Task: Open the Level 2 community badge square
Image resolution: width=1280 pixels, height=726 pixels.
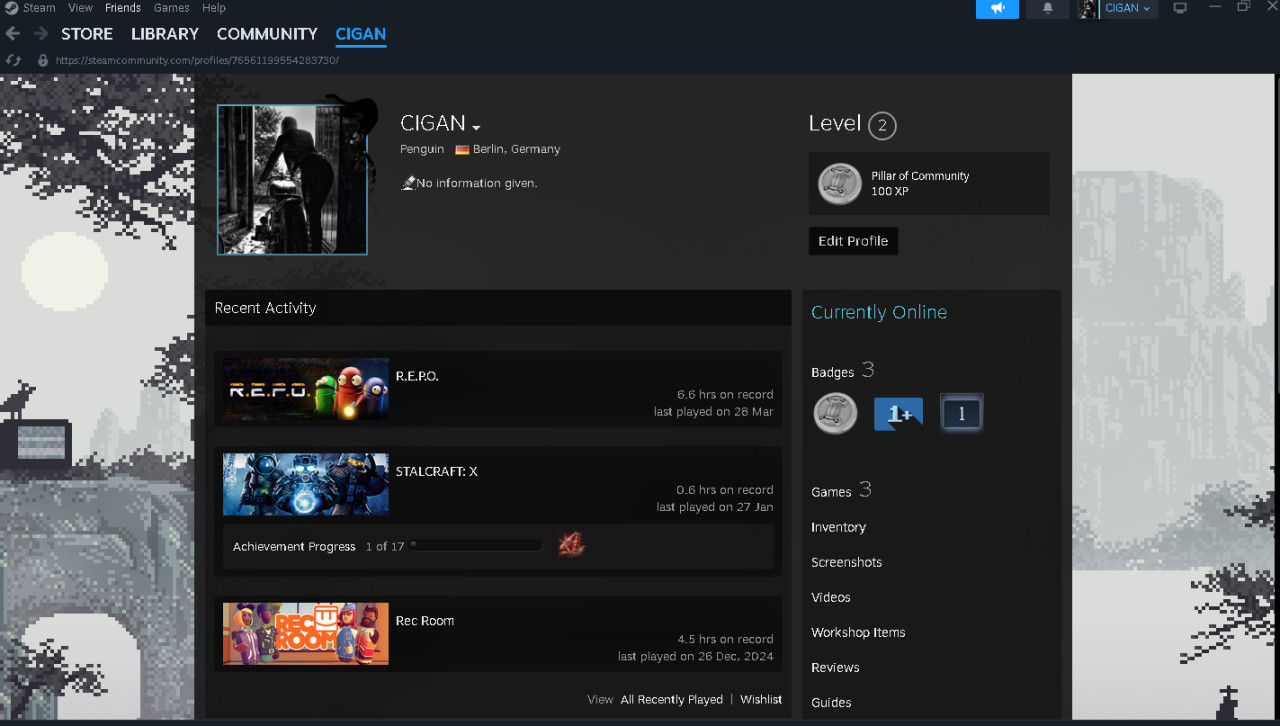Action: tap(961, 412)
